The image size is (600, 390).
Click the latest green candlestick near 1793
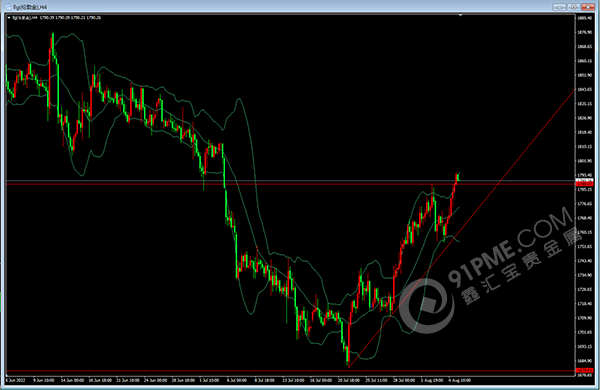(x=458, y=176)
